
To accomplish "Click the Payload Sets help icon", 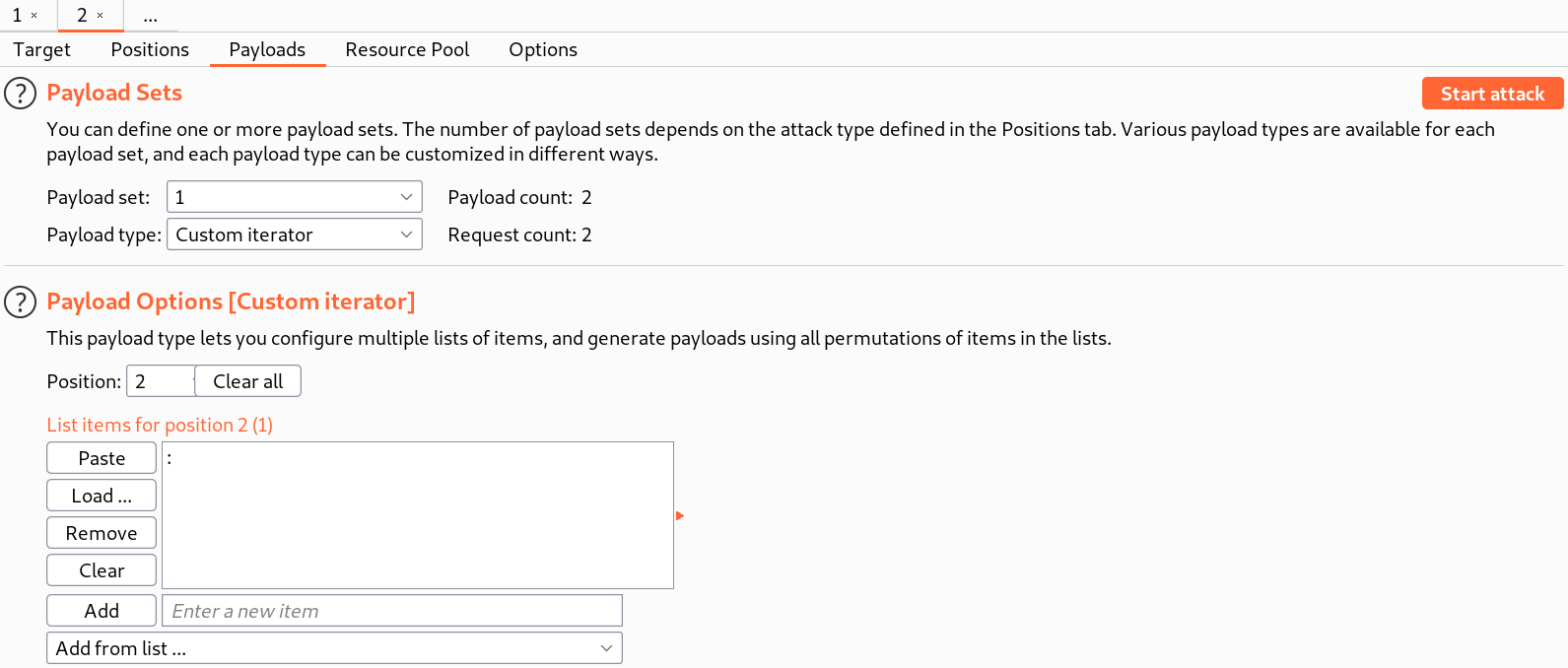I will point(20,94).
